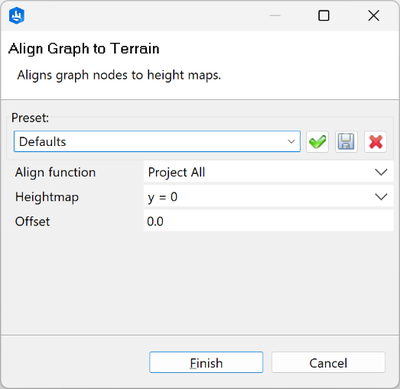Apply the selected preset with the green checkmark
Image resolution: width=400 pixels, height=389 pixels.
coord(317,142)
